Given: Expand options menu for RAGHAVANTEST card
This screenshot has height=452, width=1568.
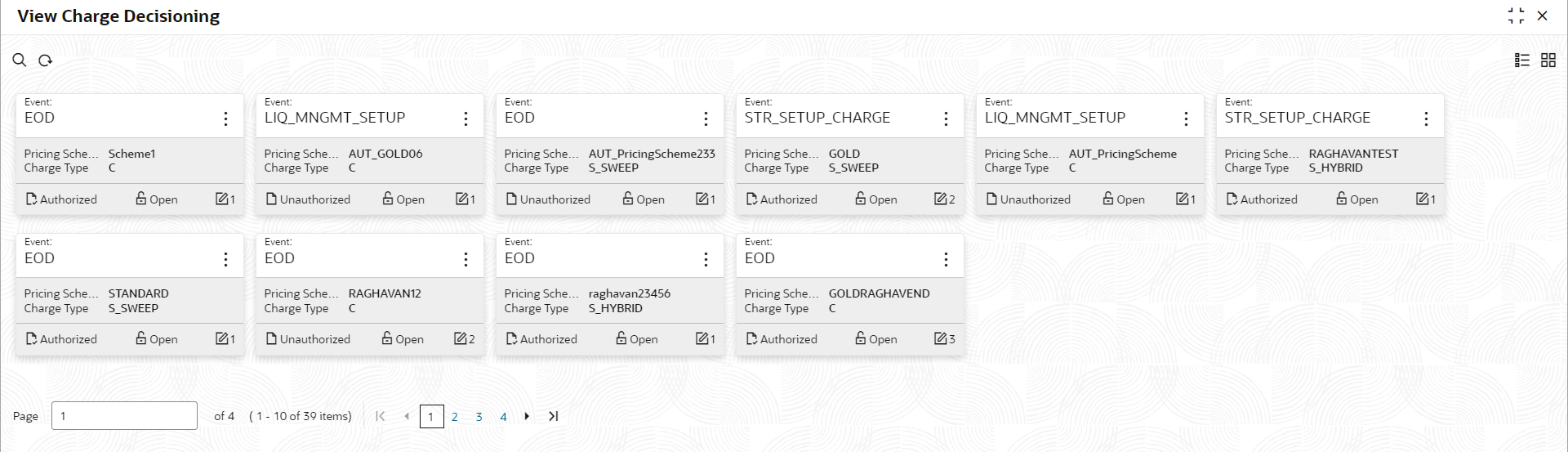Looking at the screenshot, I should (x=1426, y=119).
